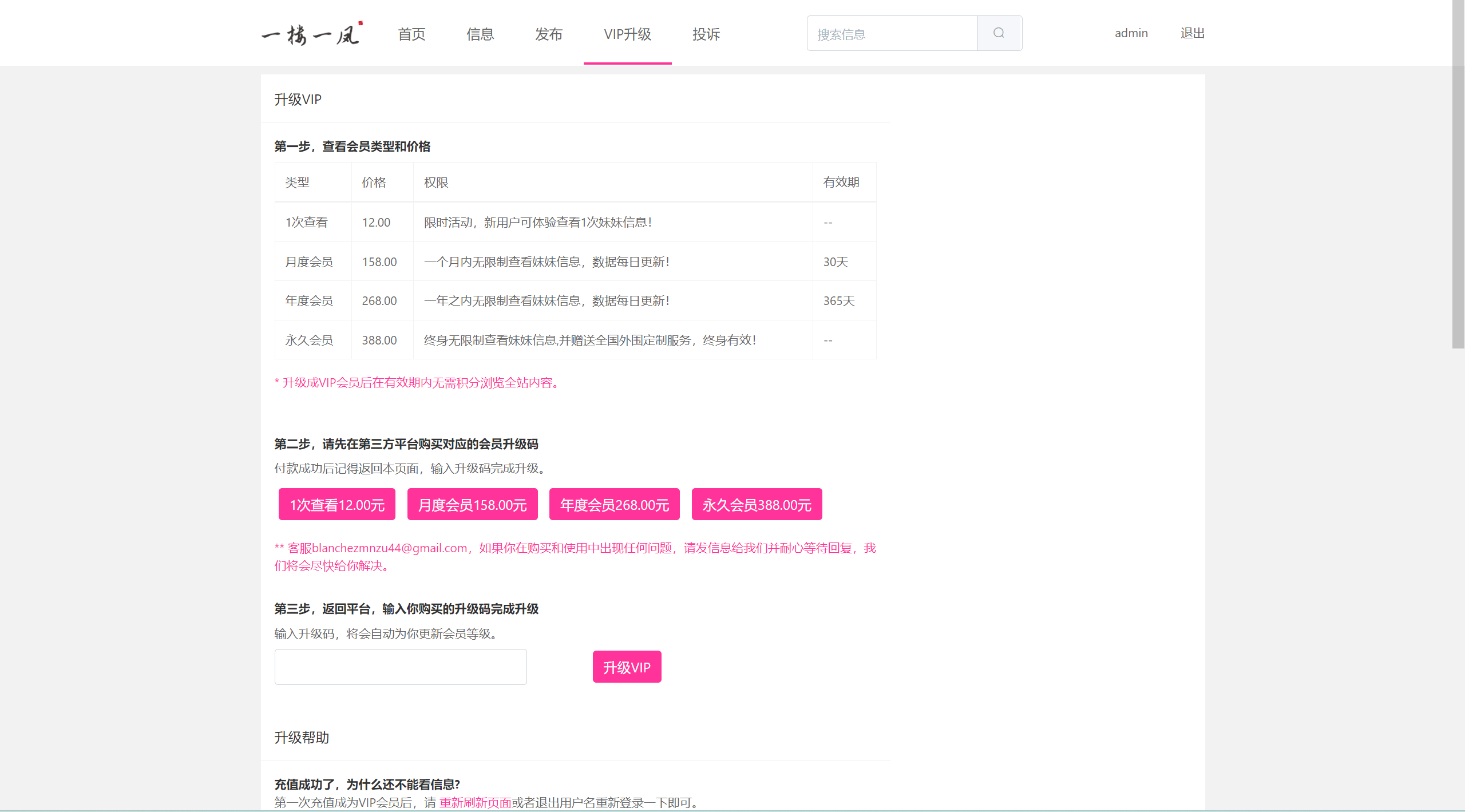This screenshot has width=1465, height=812.
Task: Click the 价格 column header
Action: [x=382, y=182]
